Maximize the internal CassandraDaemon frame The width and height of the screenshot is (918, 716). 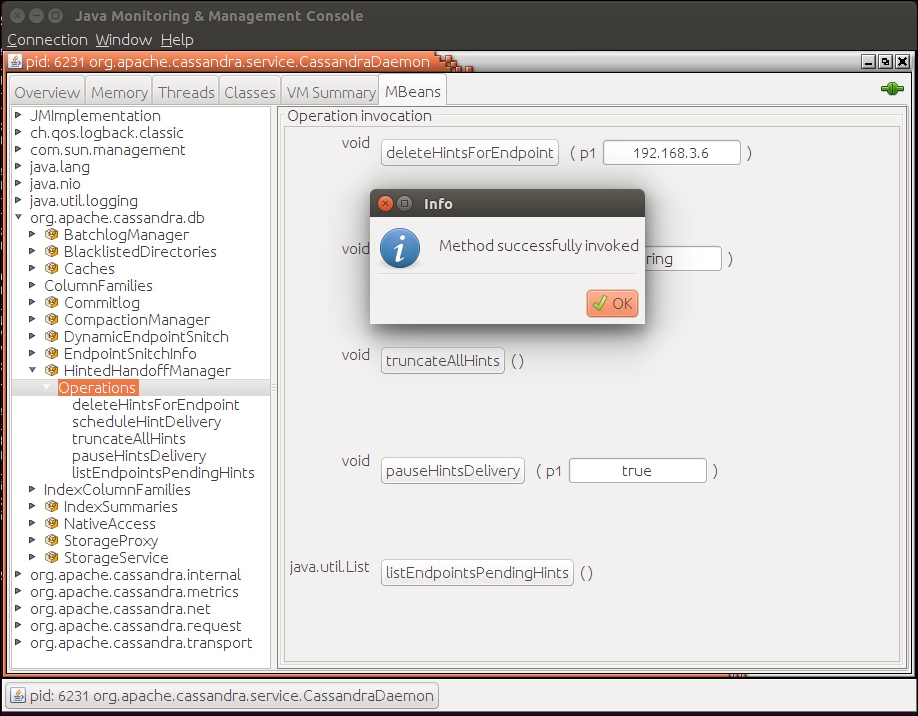click(x=886, y=61)
